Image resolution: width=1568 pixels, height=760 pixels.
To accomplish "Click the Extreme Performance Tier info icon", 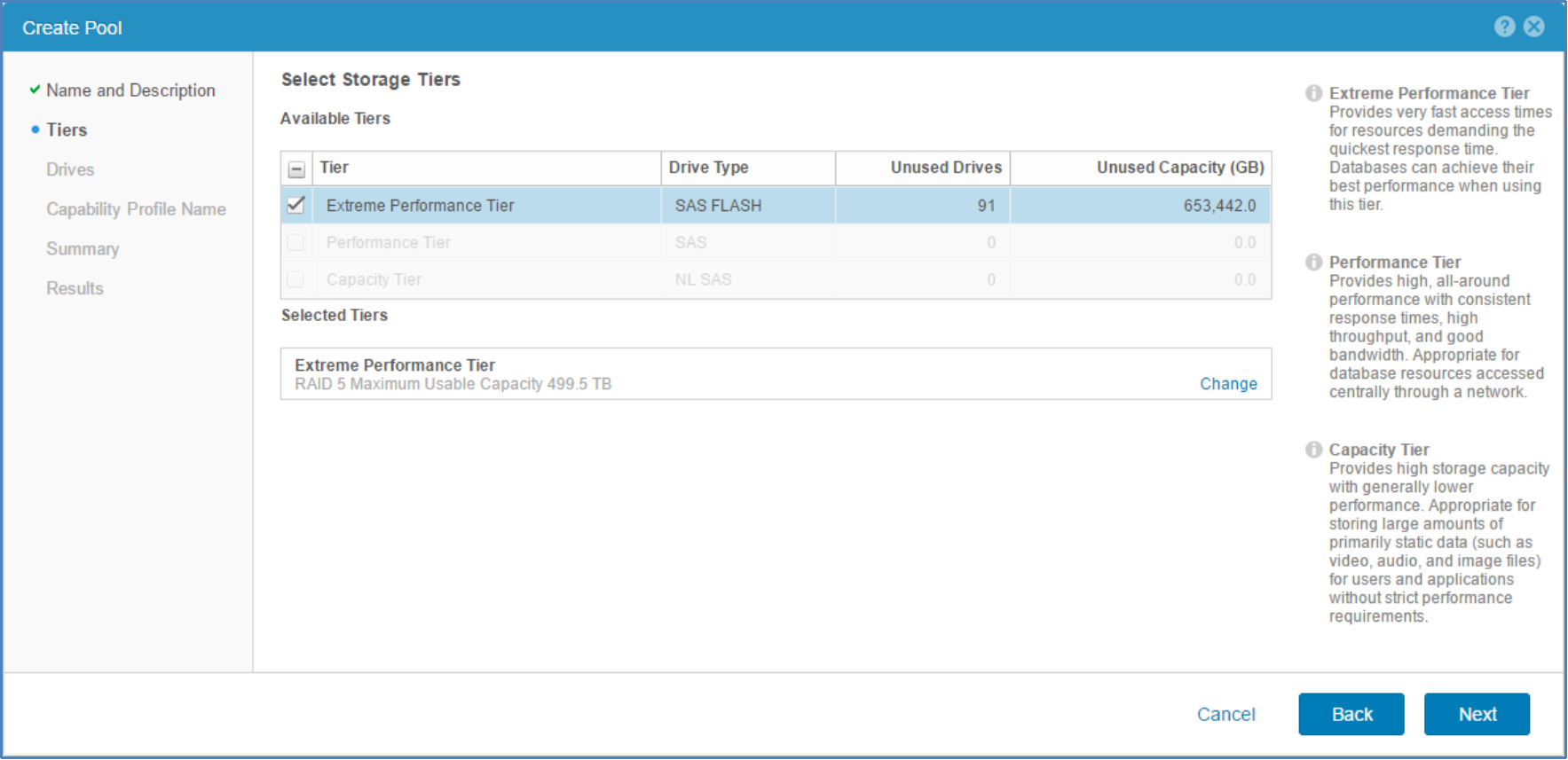I will pyautogui.click(x=1313, y=93).
